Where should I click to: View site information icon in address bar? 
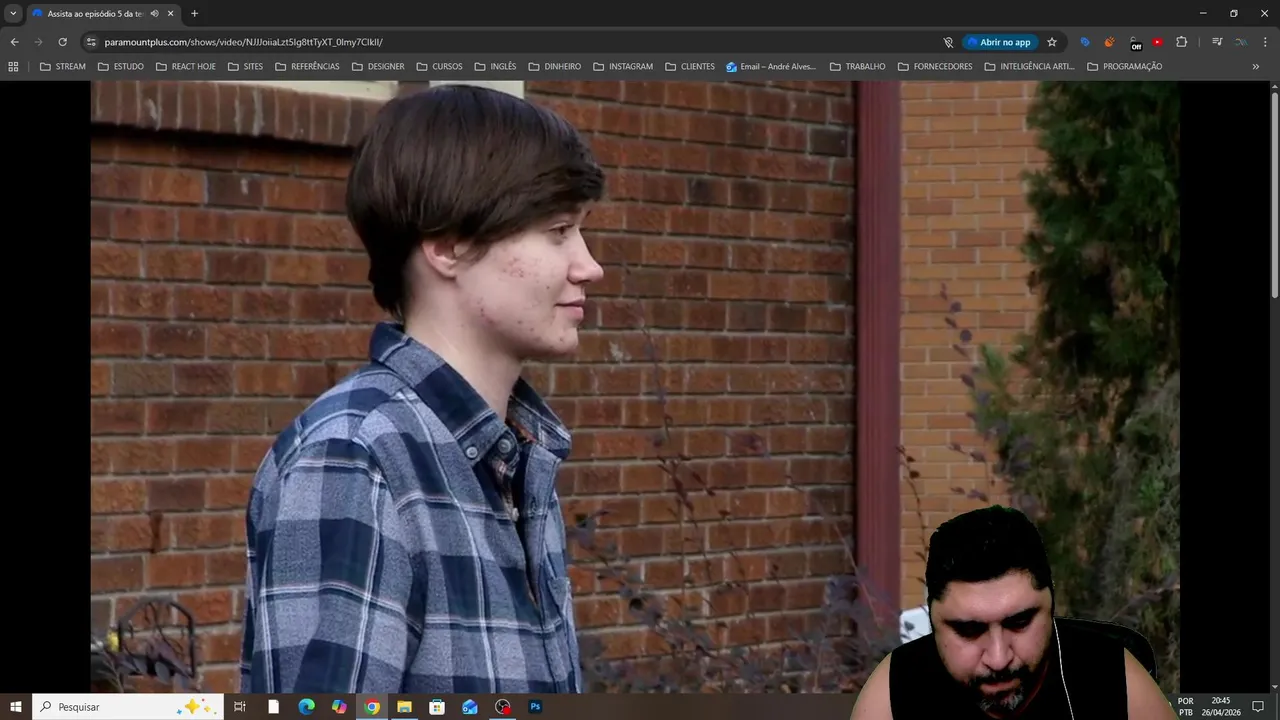point(91,42)
